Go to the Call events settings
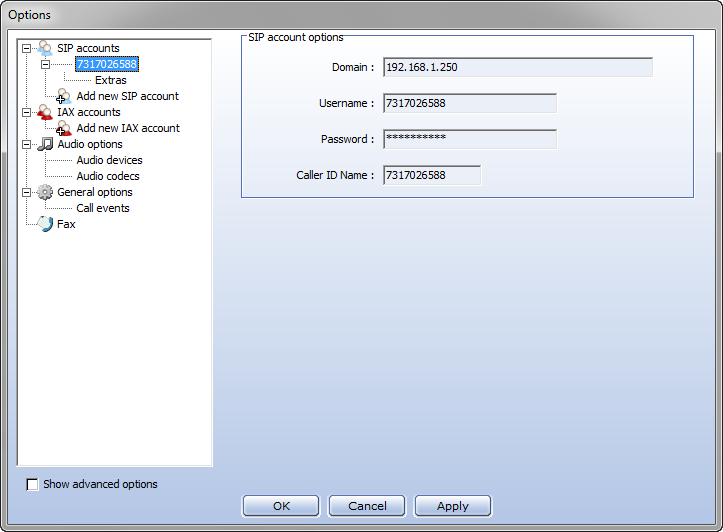This screenshot has width=723, height=532. tap(103, 208)
